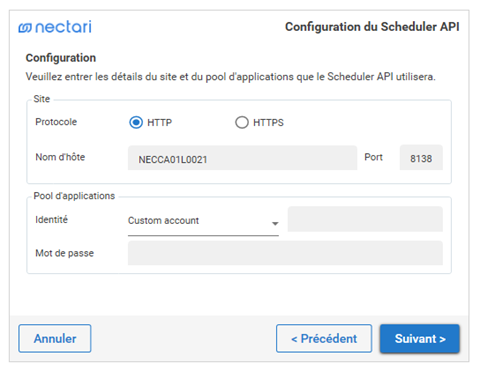Click the Nom d'hôte field NECCA01L0021
This screenshot has height=371, width=480.
pyautogui.click(x=242, y=158)
